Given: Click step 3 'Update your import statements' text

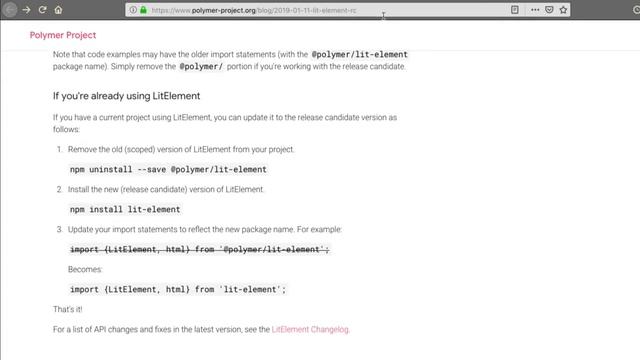Looking at the screenshot, I should pos(205,229).
